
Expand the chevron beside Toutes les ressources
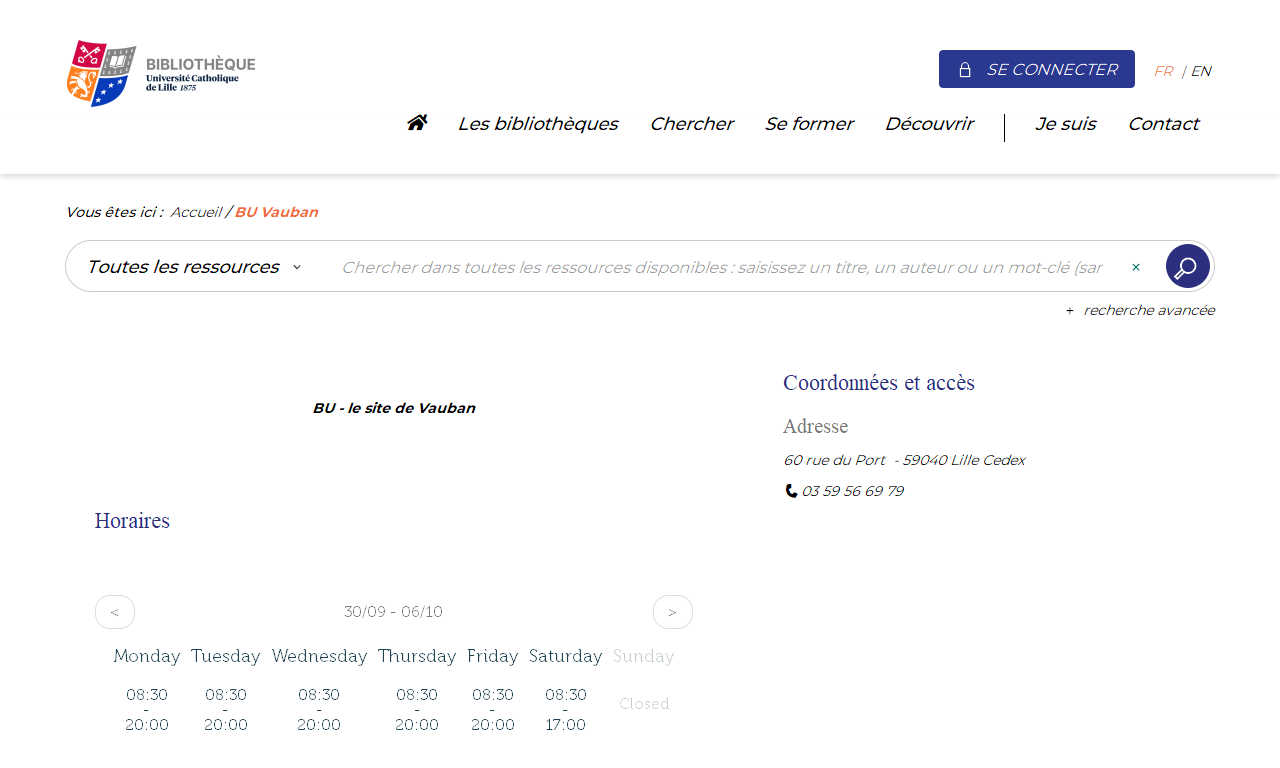click(x=297, y=267)
